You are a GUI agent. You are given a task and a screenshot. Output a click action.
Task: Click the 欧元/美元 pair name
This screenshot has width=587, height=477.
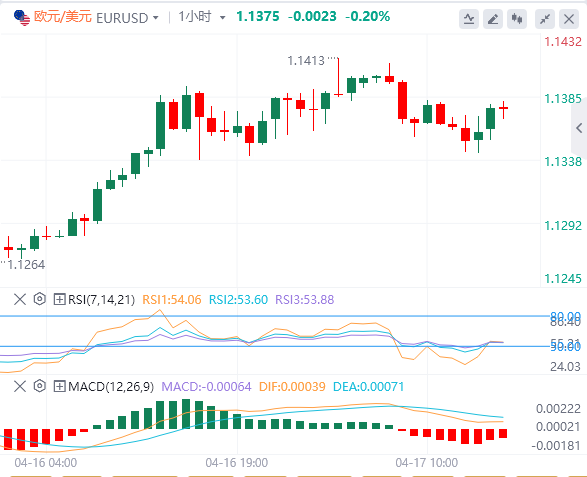(63, 17)
